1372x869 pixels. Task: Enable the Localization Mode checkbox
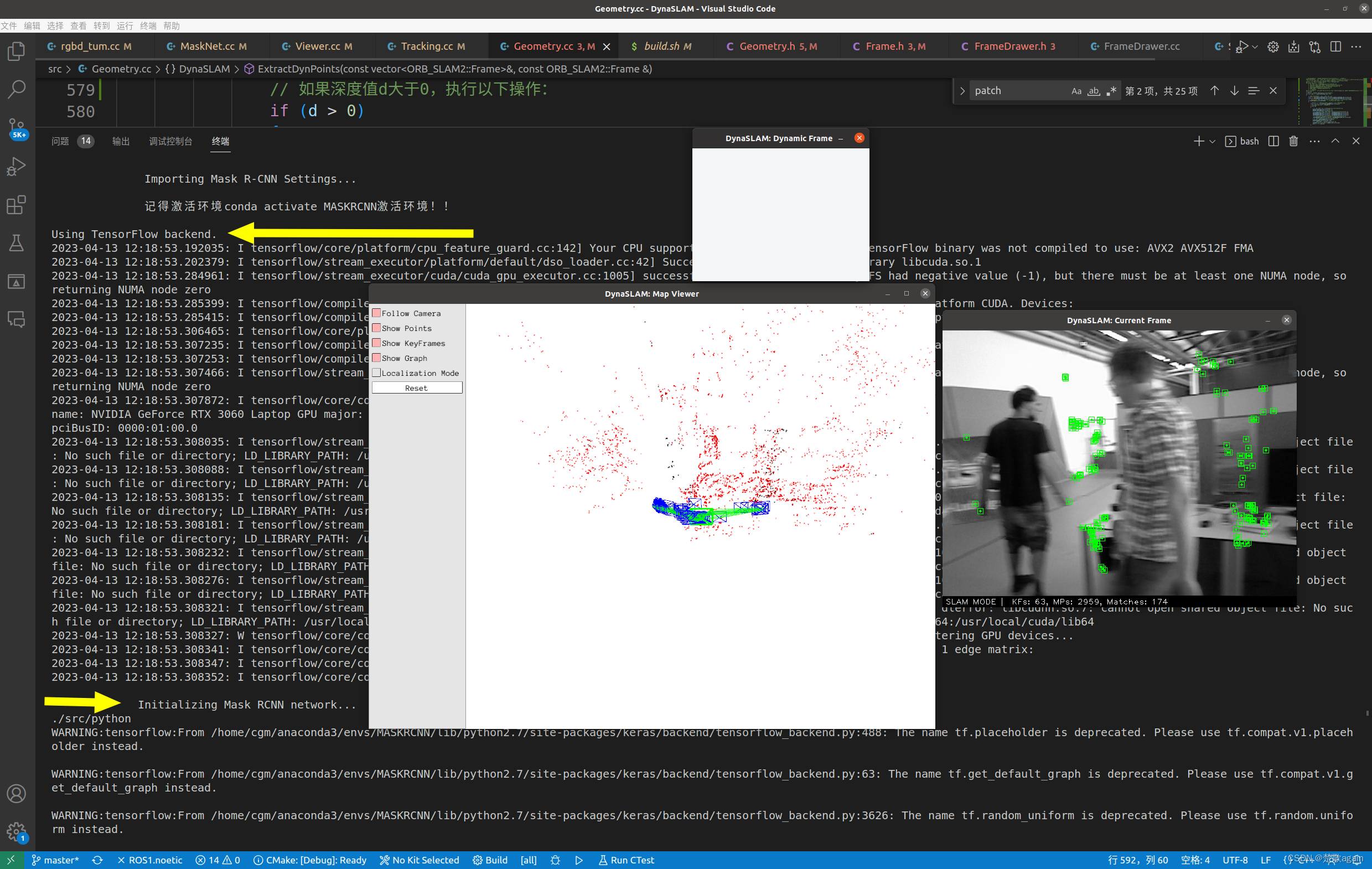point(376,373)
